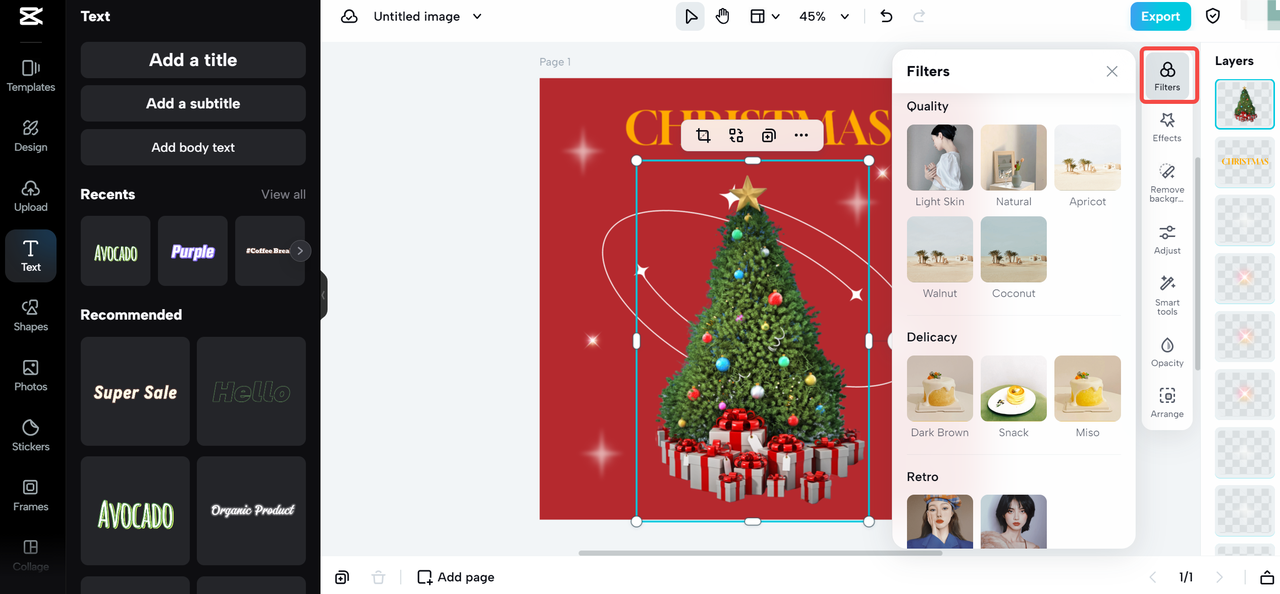Collapse the left text panel handle
The height and width of the screenshot is (594, 1280).
click(323, 295)
